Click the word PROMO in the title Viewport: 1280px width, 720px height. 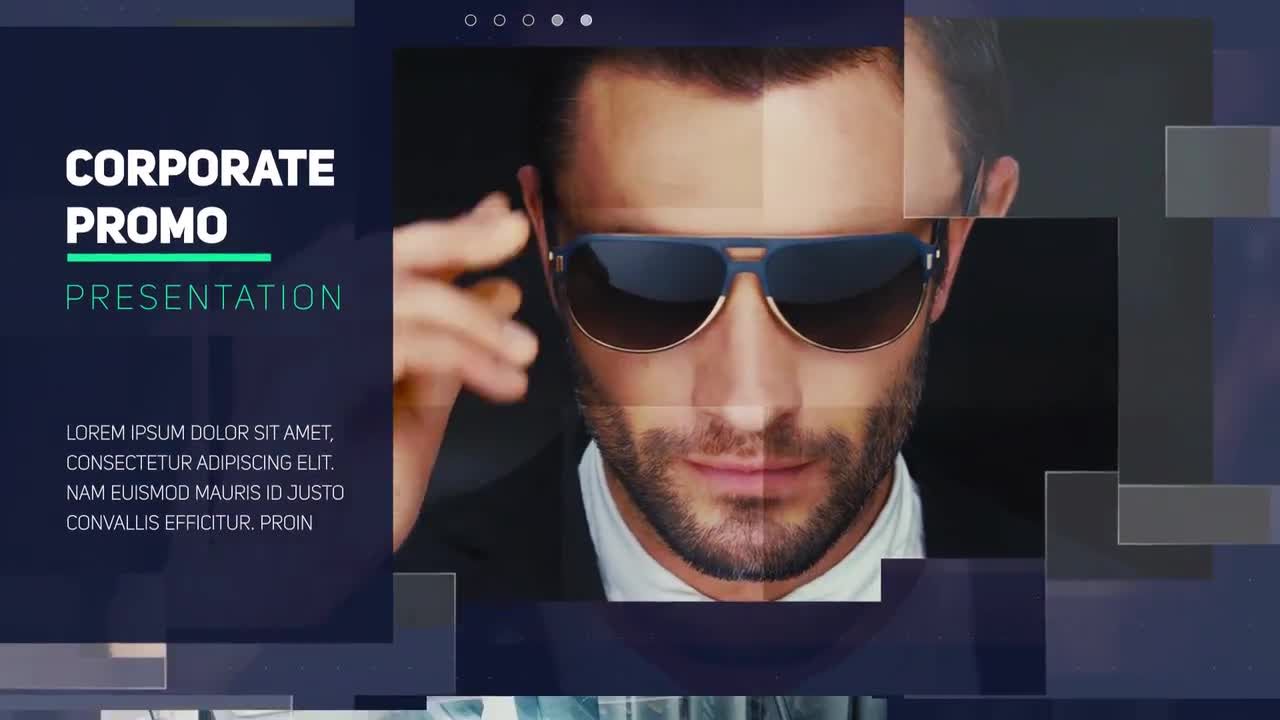147,226
